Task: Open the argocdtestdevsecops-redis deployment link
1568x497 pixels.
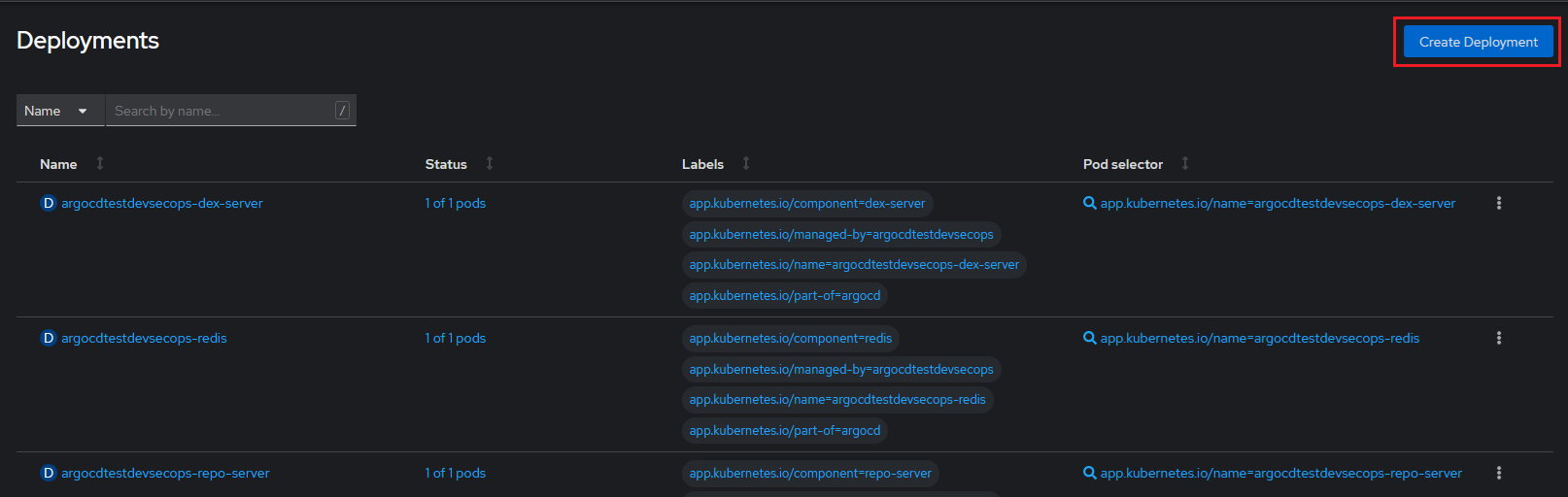Action: (x=144, y=338)
